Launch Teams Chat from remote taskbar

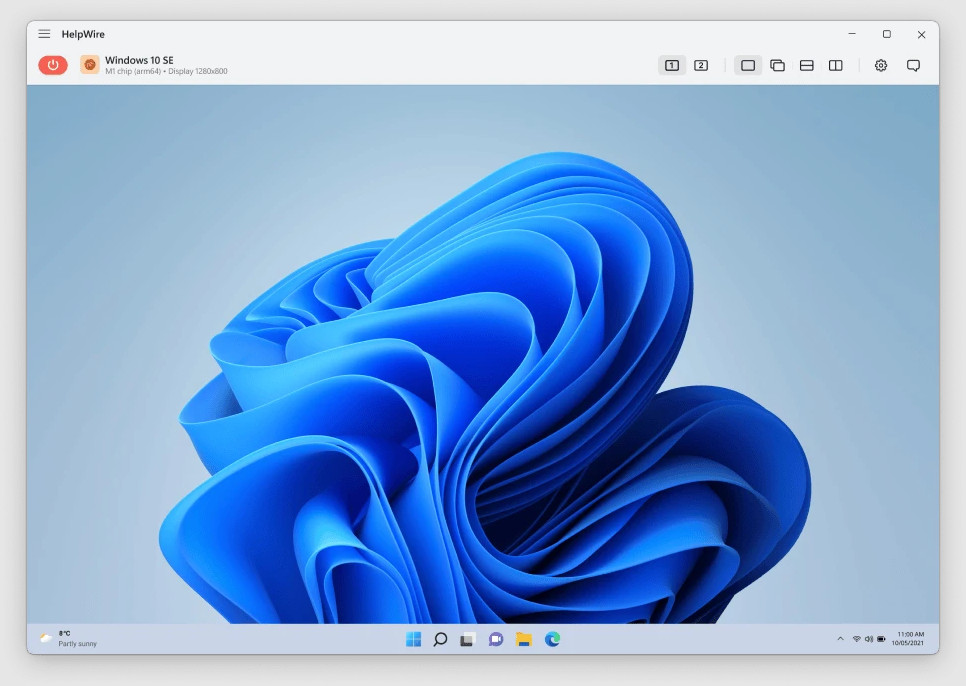click(x=496, y=639)
